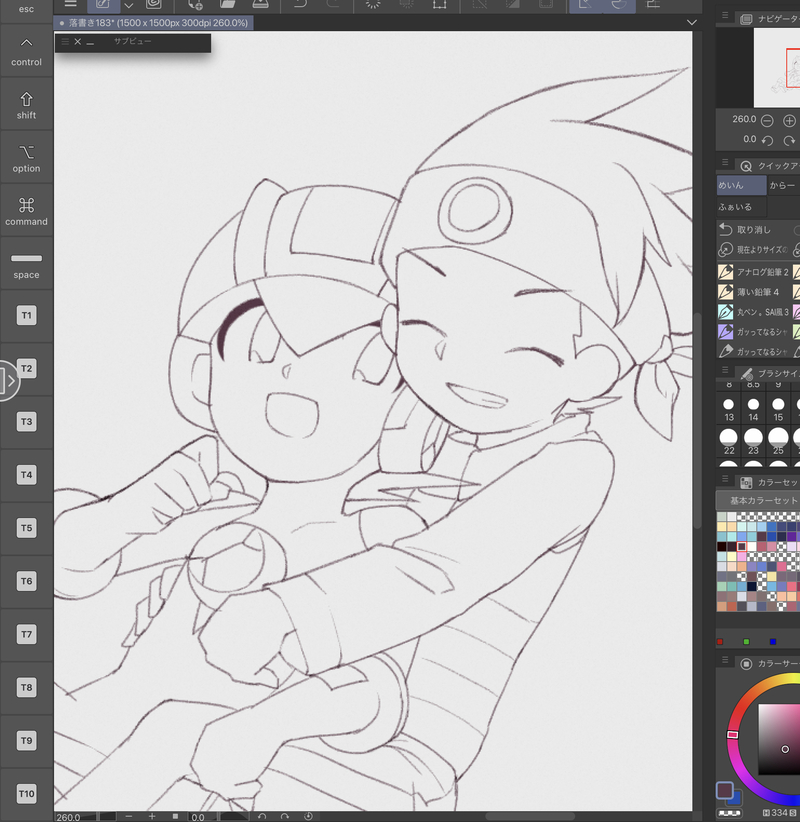Screen dimensions: 800x822
Task: Rotate canvas left in navigator panel
Action: tap(767, 140)
